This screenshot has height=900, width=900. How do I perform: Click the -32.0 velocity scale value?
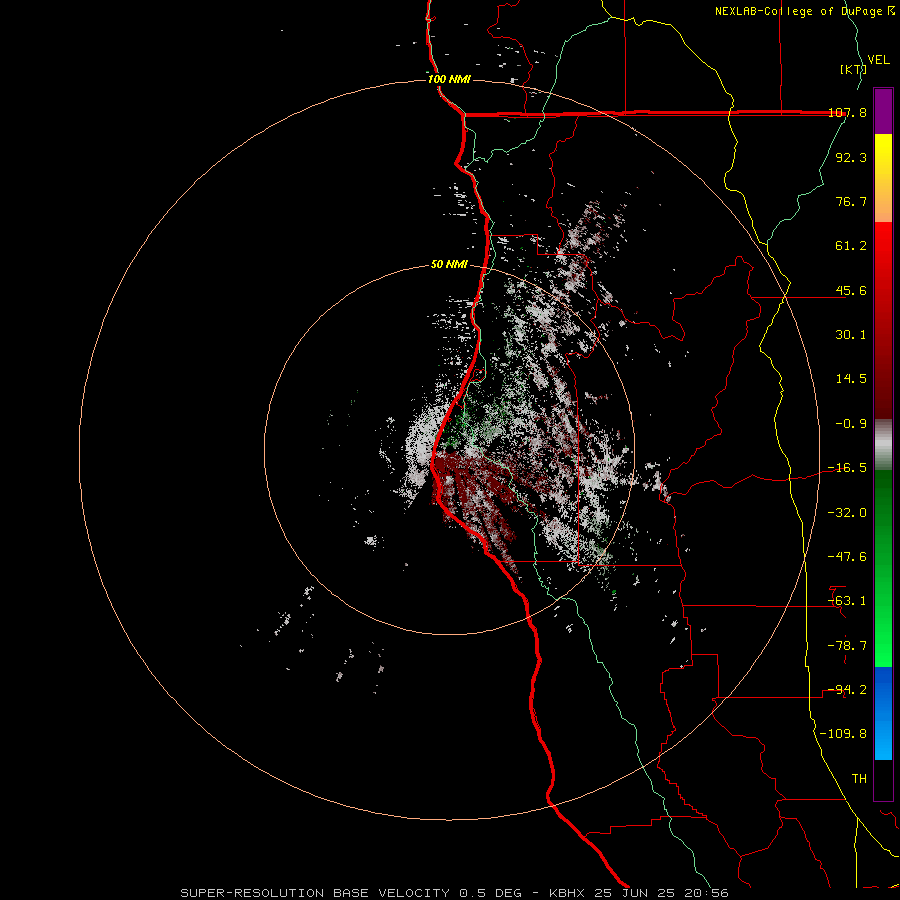[x=847, y=513]
